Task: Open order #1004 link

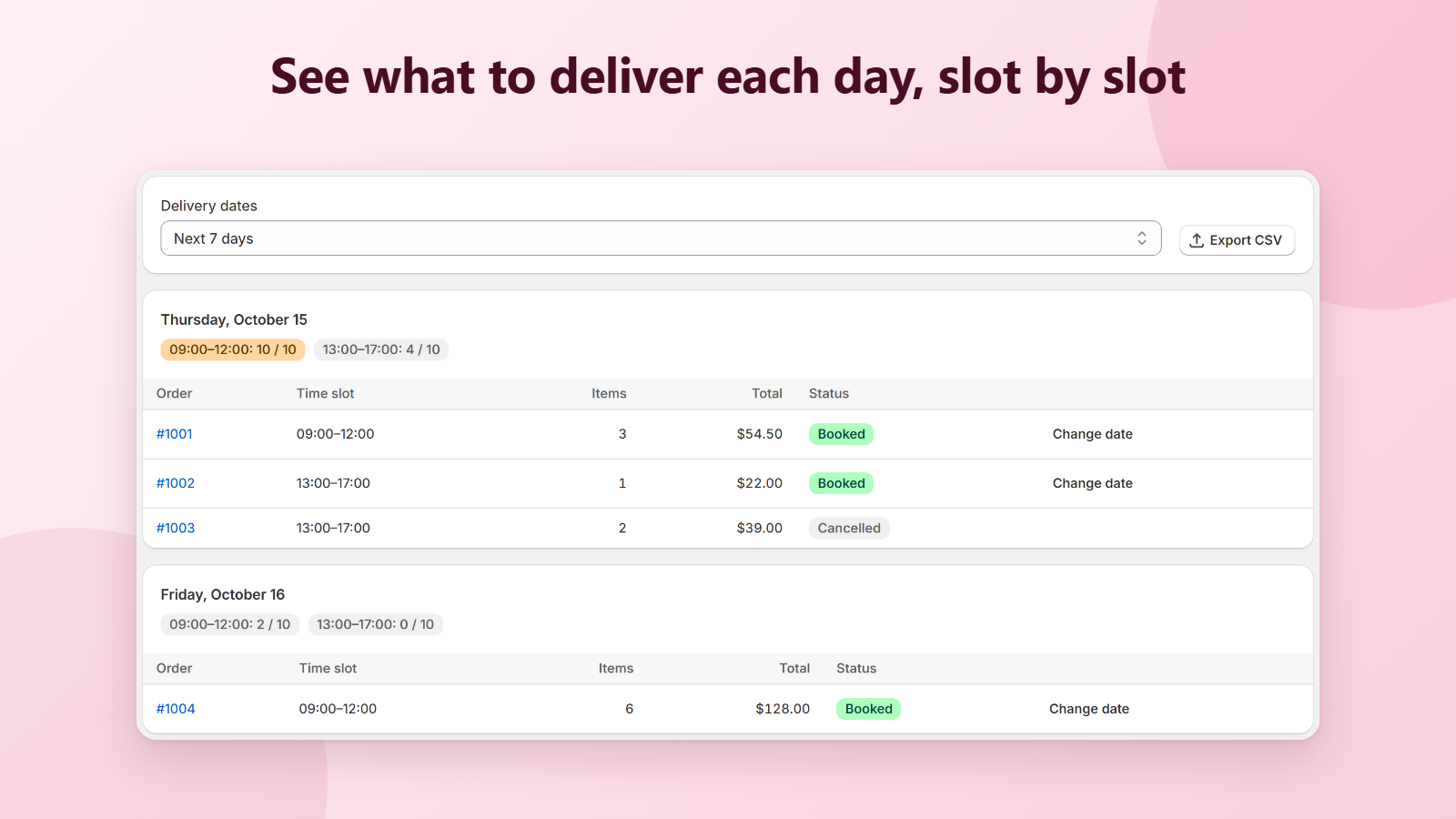Action: point(175,709)
